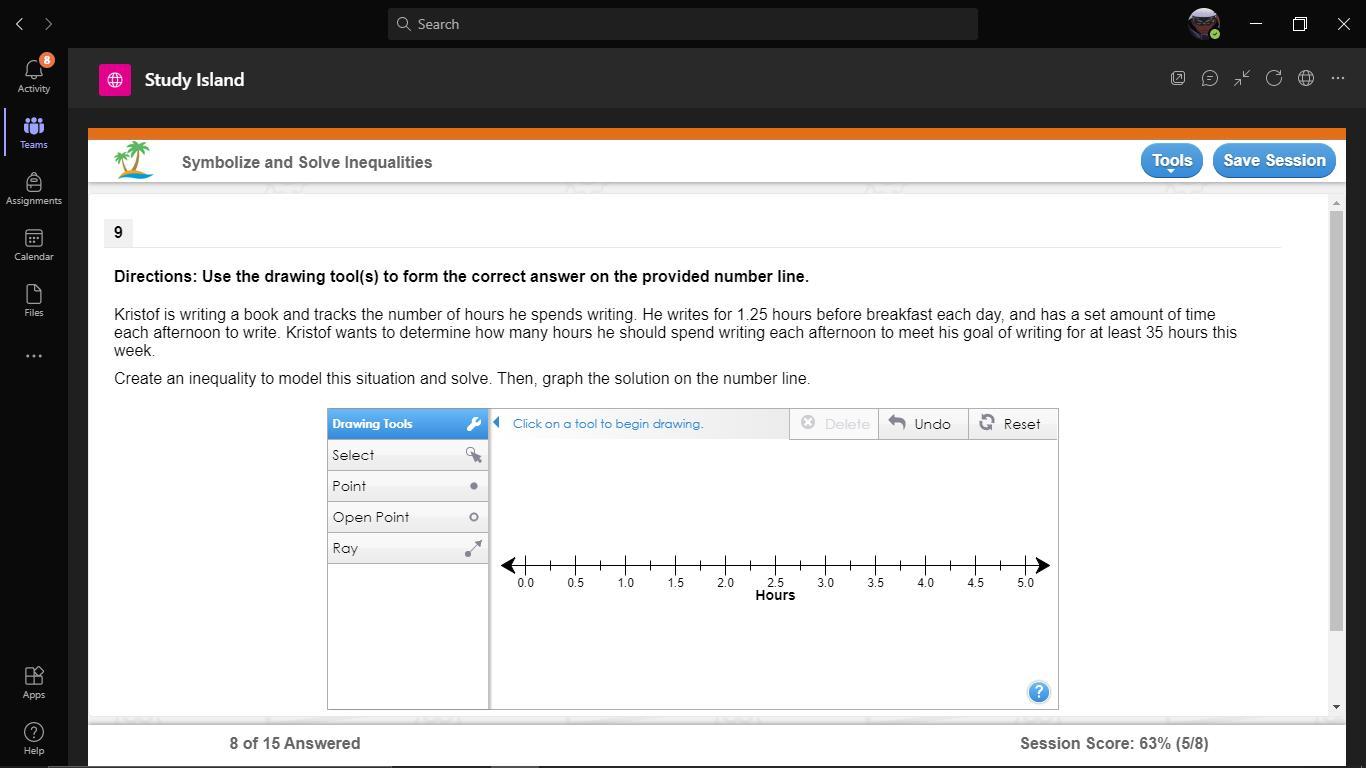Click the question number 9 label
Screen dimensions: 1366x768
tap(118, 233)
